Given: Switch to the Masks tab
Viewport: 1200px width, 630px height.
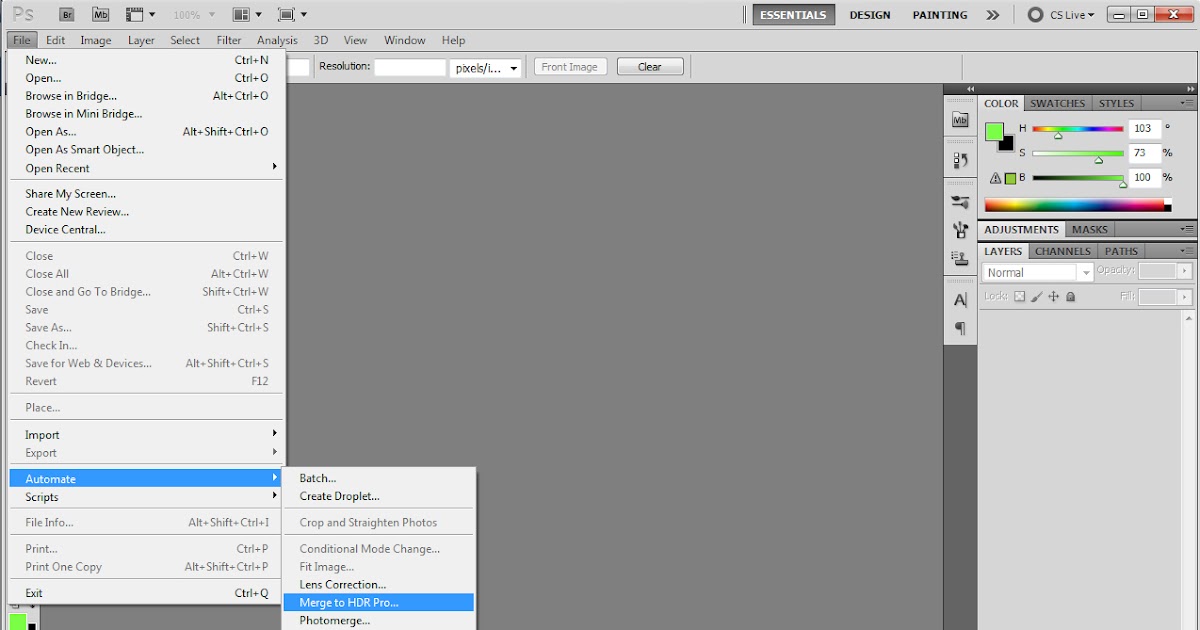Looking at the screenshot, I should click(1090, 230).
